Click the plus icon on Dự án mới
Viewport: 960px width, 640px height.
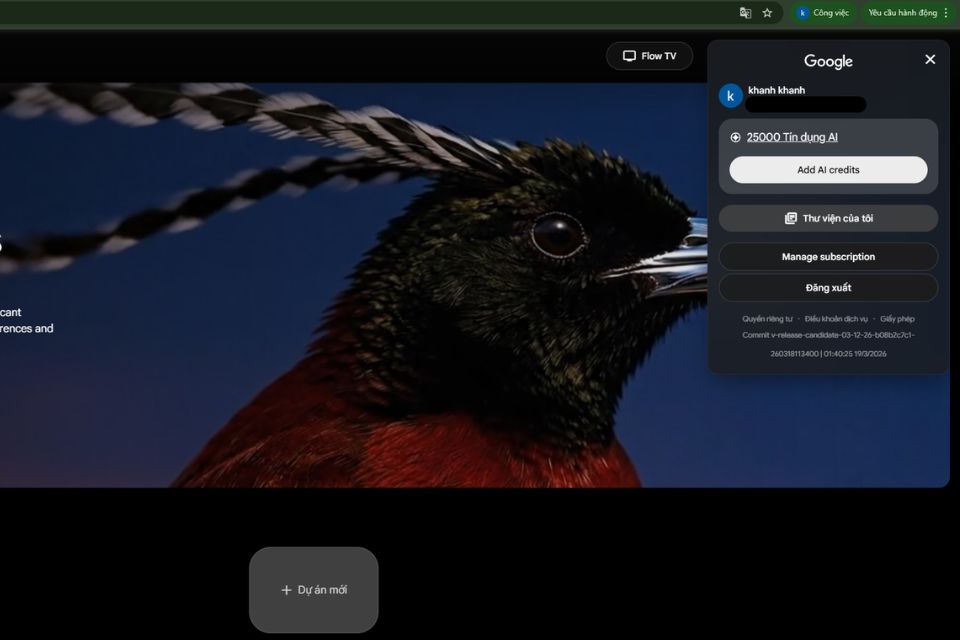point(286,590)
